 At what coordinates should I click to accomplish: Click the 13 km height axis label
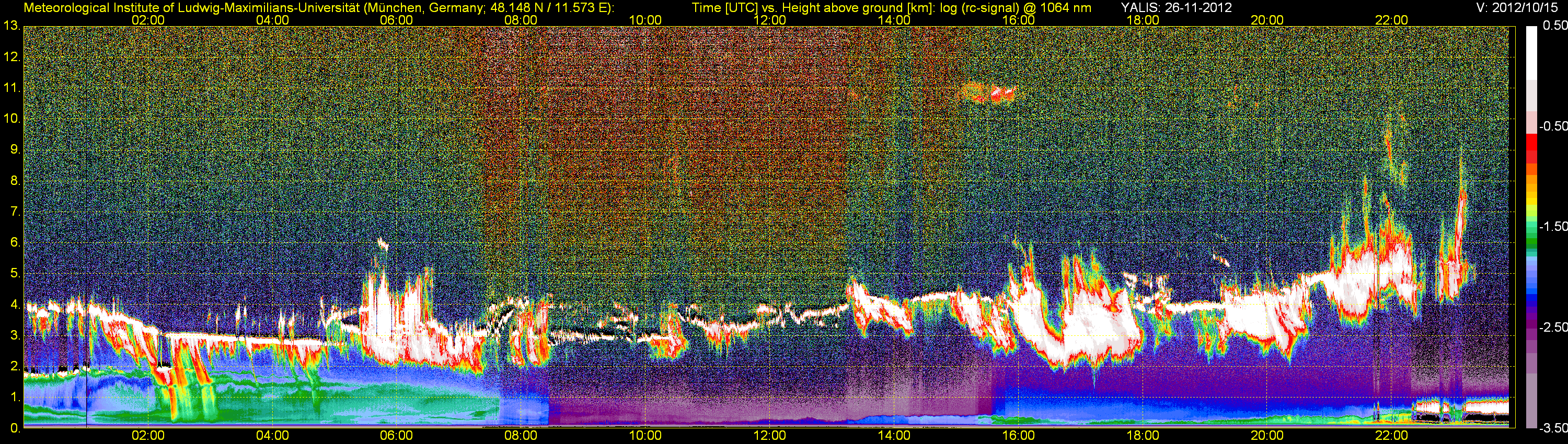[x=11, y=26]
